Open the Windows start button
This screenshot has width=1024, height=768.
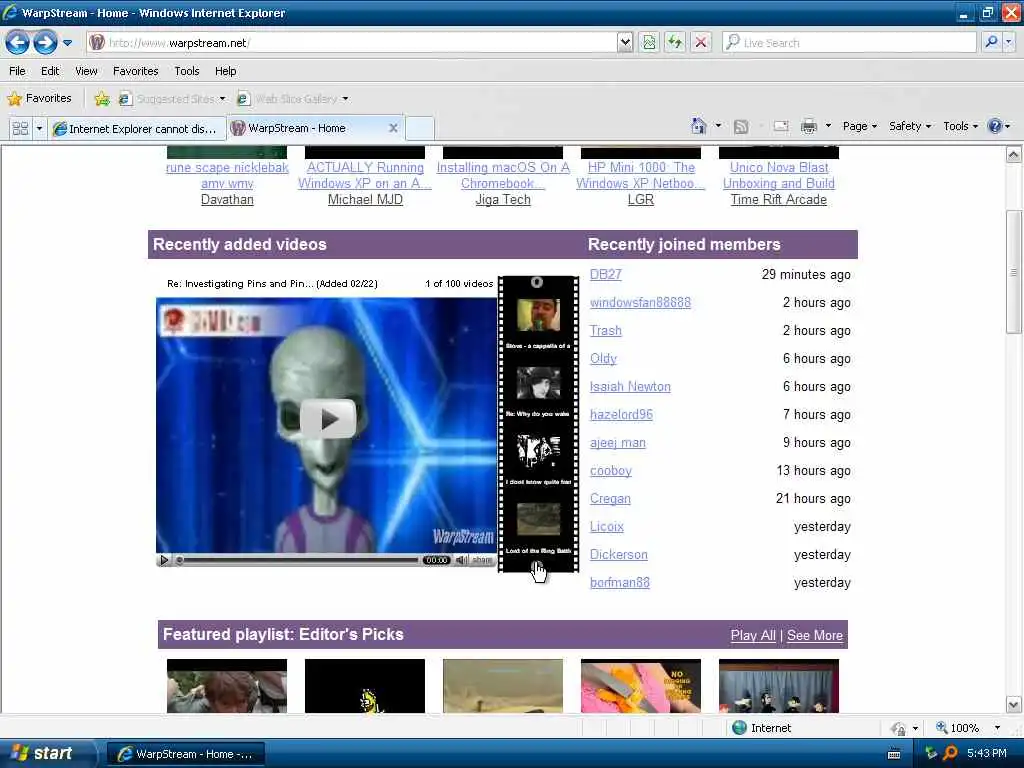[x=44, y=754]
